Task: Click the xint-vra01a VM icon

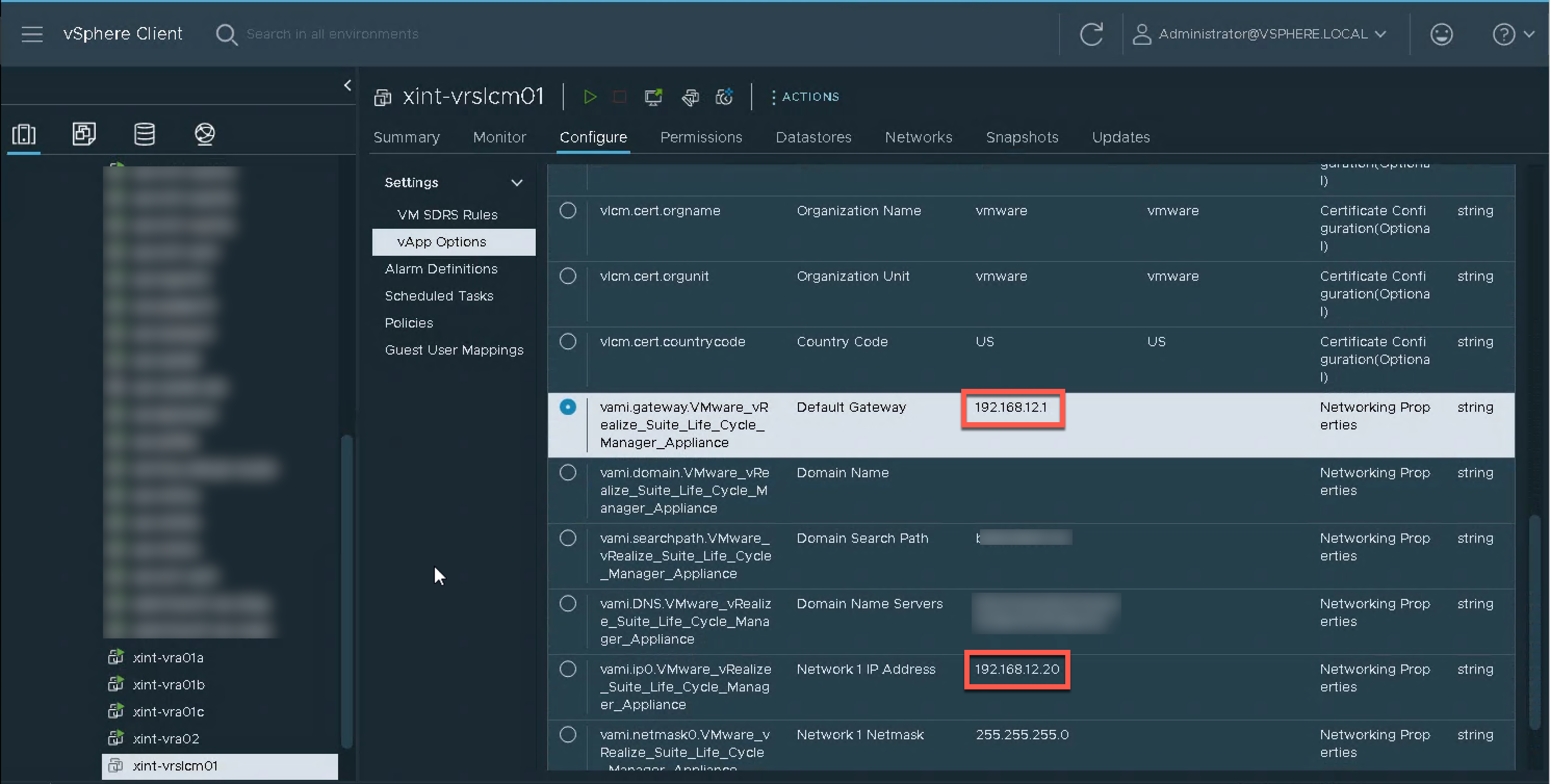Action: point(115,657)
